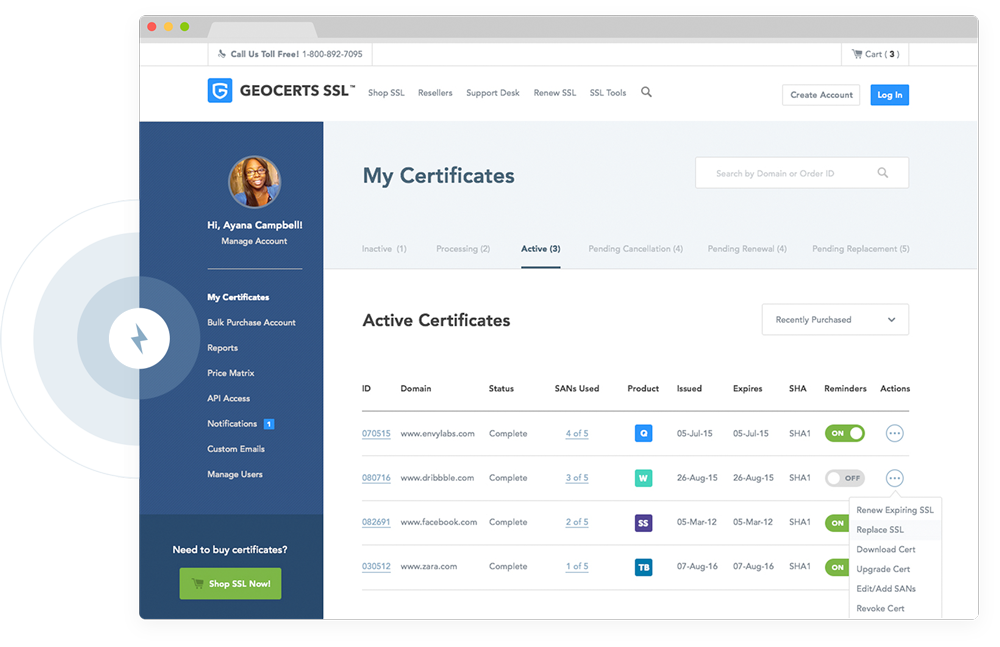
Task: Open certificate ID 030512
Action: click(376, 567)
